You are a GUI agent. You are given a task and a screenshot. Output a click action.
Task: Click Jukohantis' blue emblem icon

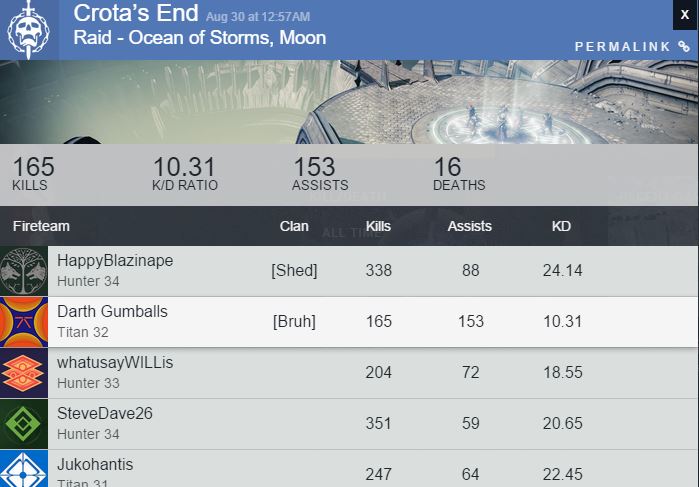(x=23, y=469)
